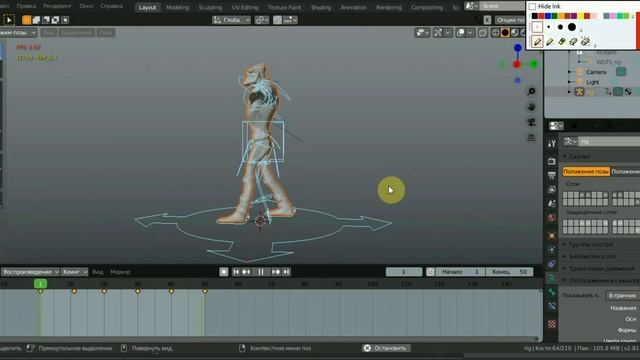This screenshot has width=640, height=360.
Task: Toggle the use preview range clock button
Action: pos(431,272)
